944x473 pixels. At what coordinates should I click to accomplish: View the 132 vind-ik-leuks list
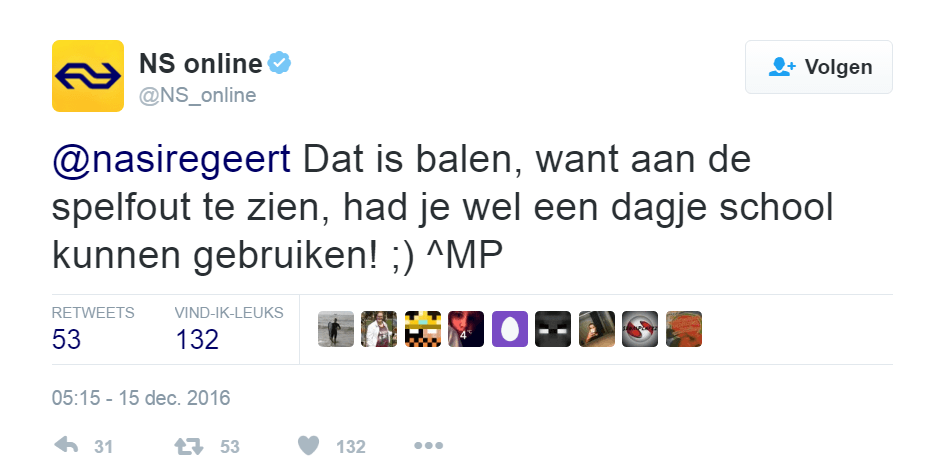197,339
